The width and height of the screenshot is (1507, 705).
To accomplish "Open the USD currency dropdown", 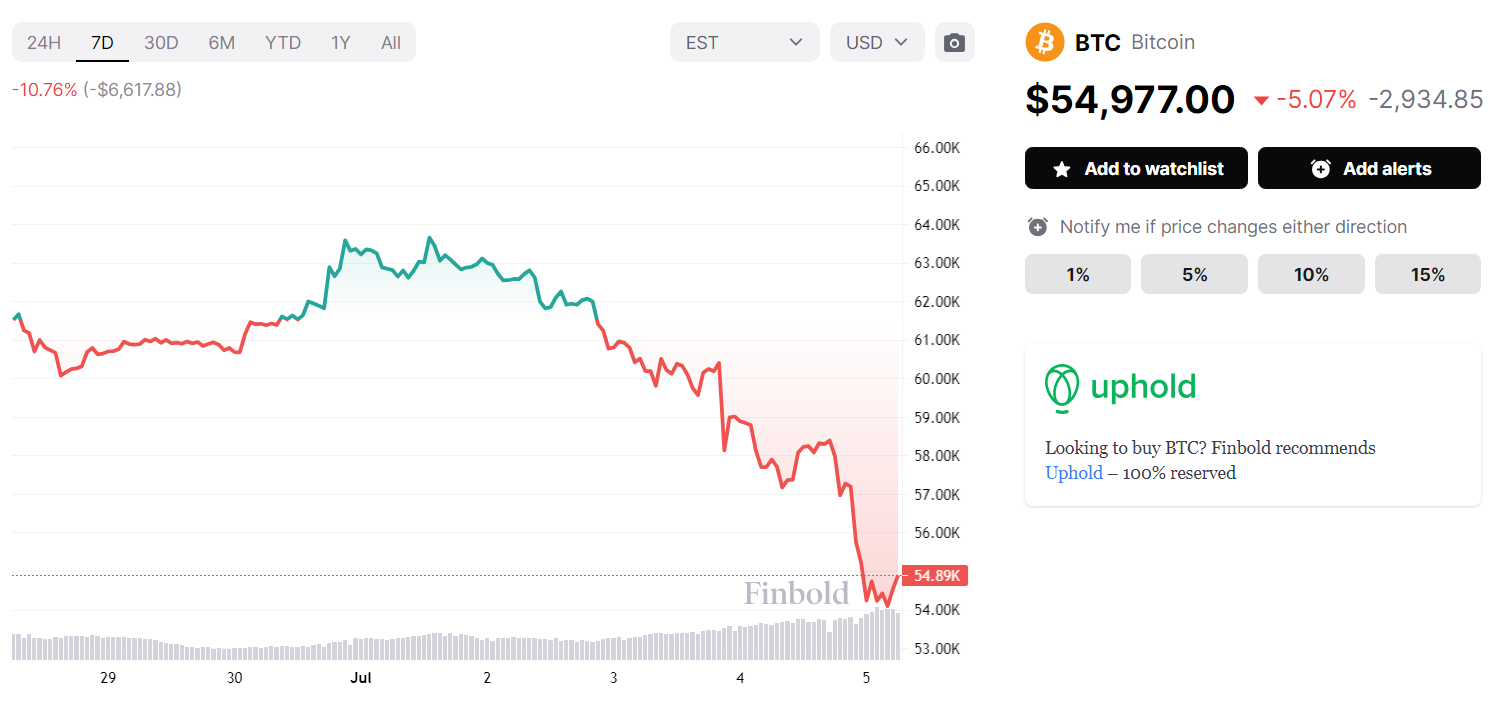I will [877, 43].
